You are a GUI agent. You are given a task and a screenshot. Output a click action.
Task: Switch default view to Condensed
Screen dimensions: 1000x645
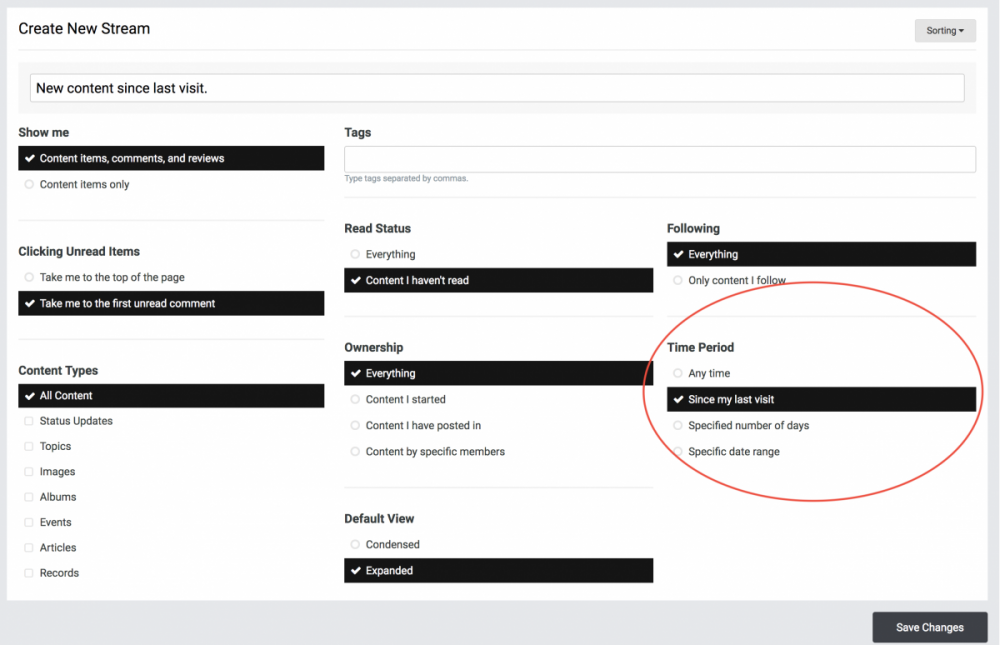[392, 545]
